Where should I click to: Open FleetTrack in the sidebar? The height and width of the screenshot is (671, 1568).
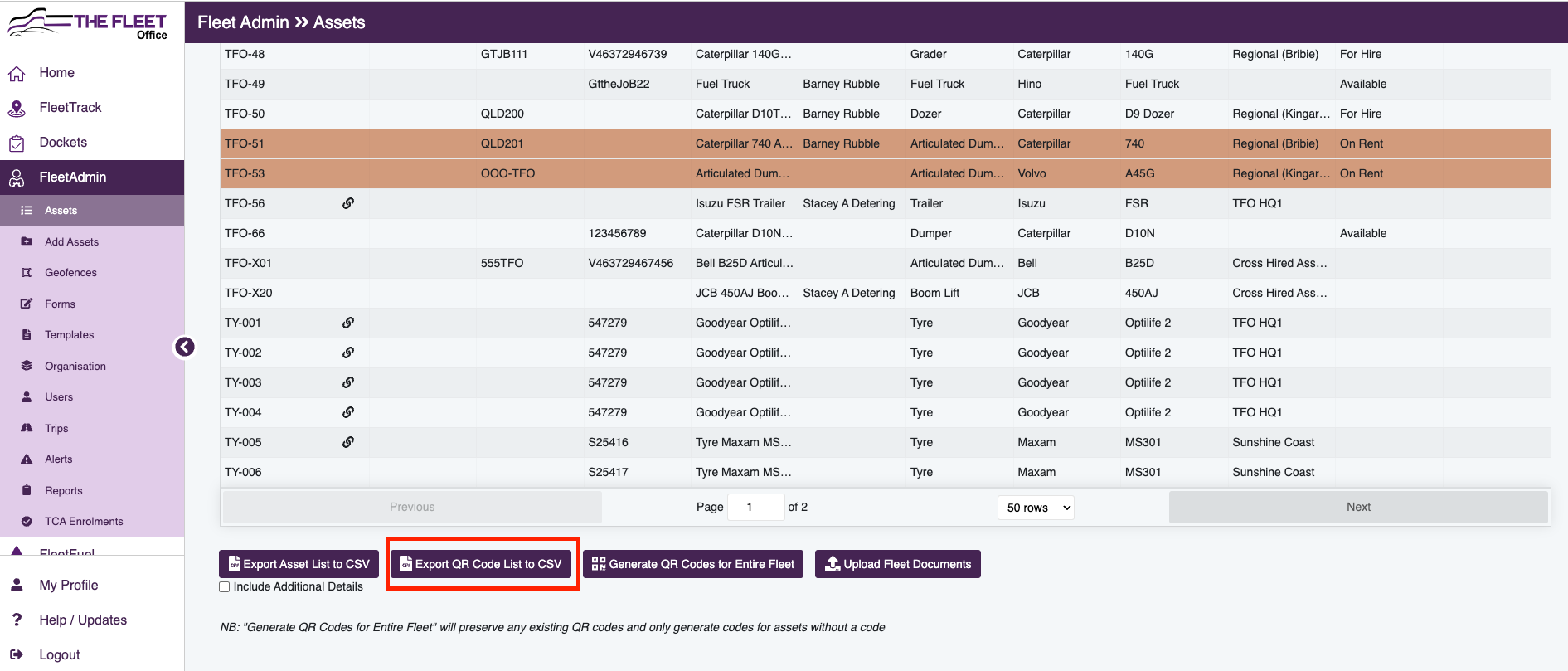click(x=70, y=108)
